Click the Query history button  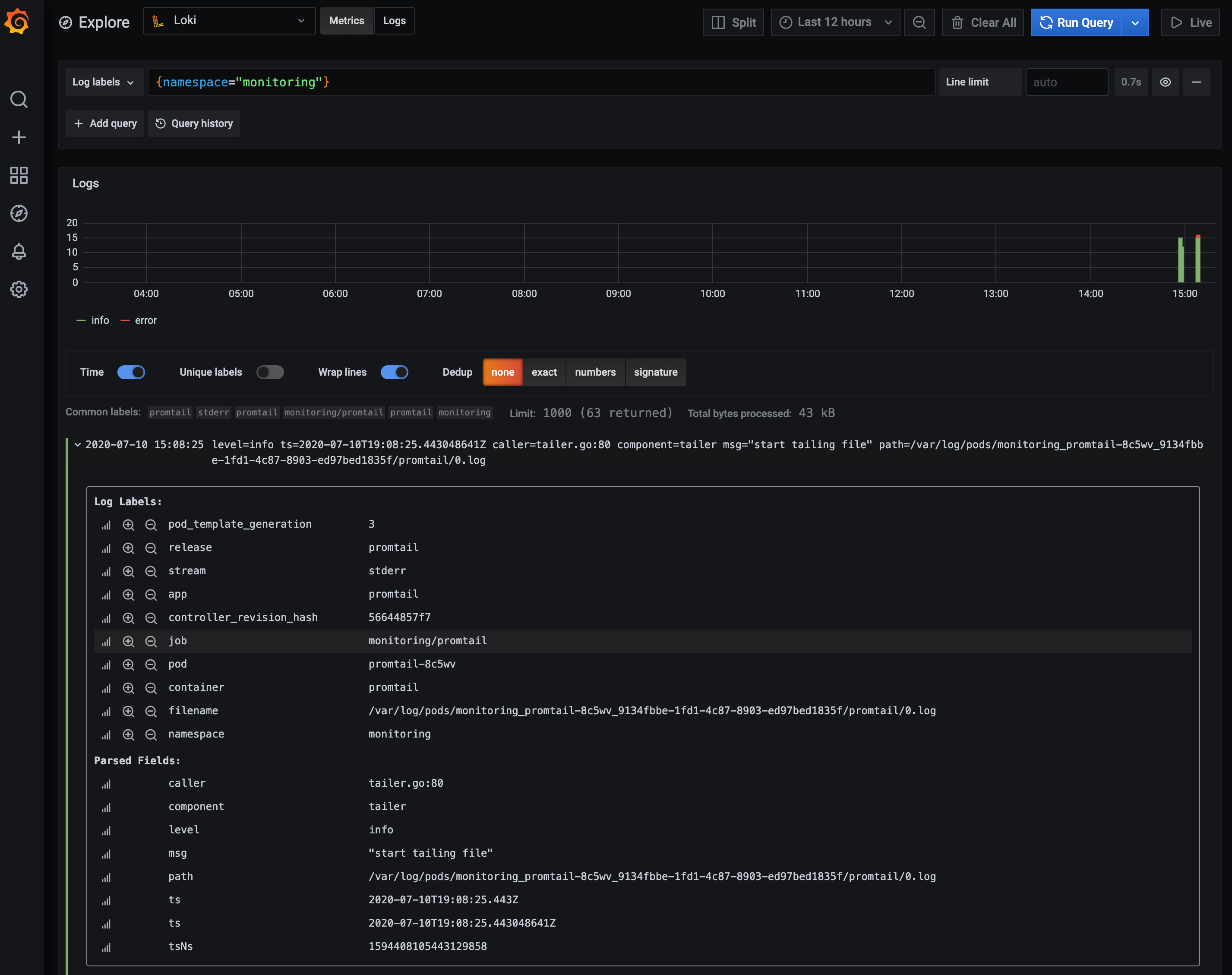click(x=193, y=123)
